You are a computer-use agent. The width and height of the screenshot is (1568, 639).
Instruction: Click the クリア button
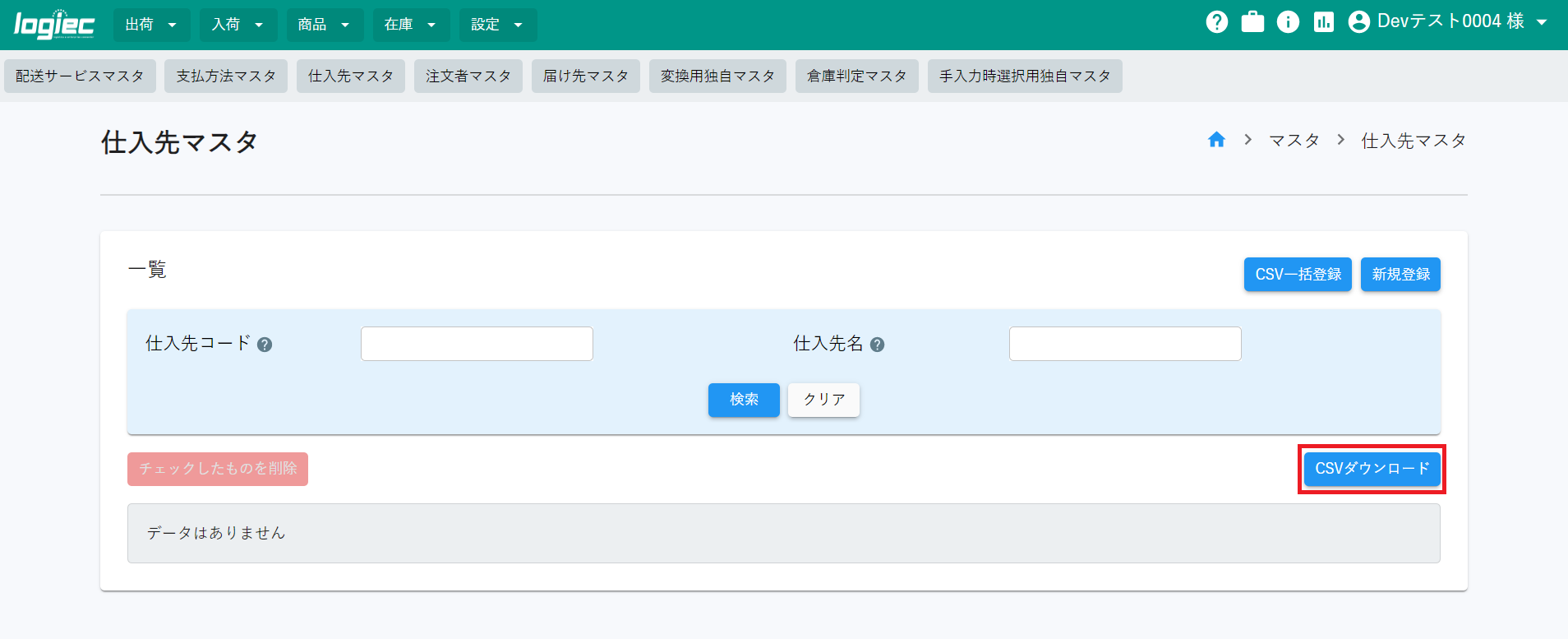coord(823,400)
